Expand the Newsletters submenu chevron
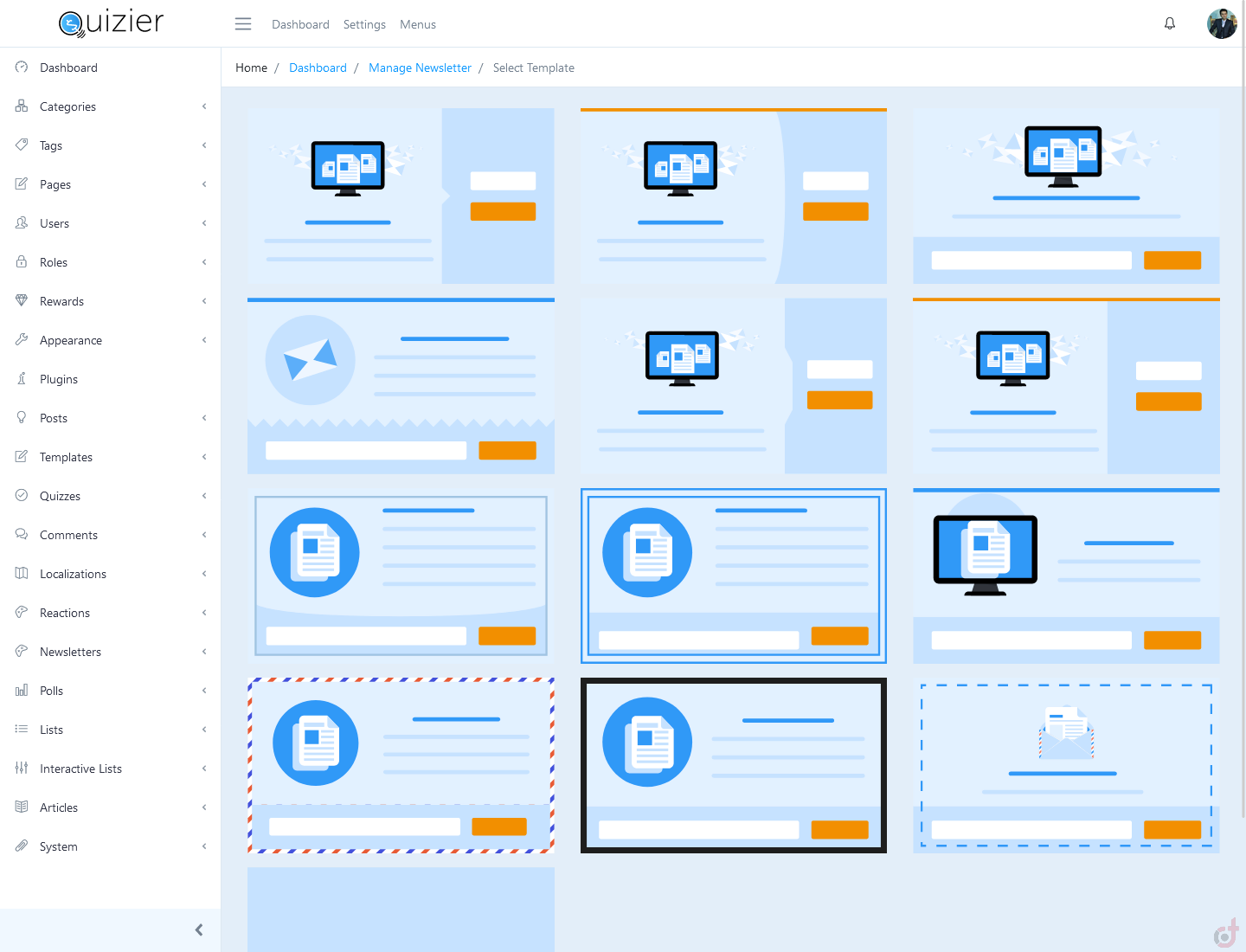This screenshot has height=952, width=1246. coord(204,652)
